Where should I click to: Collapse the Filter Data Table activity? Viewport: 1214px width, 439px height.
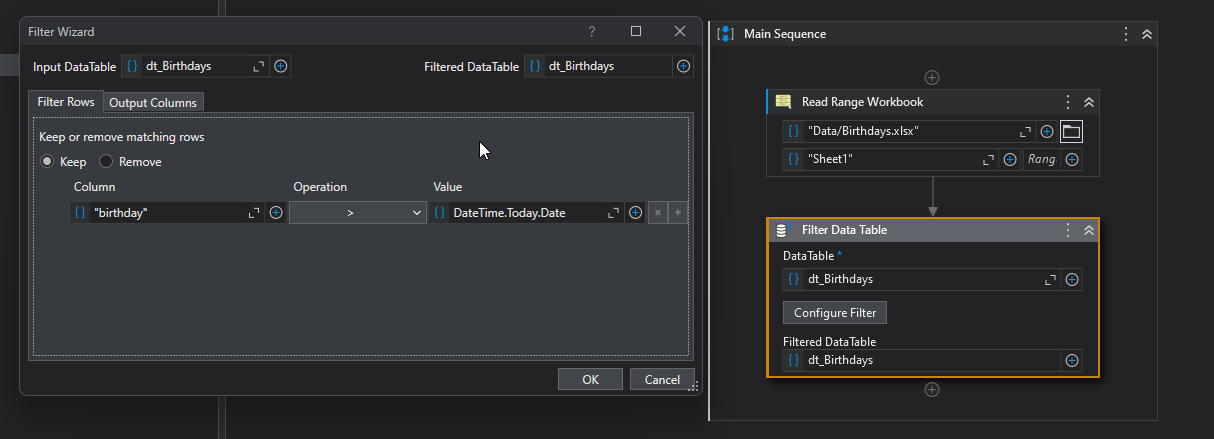tap(1089, 230)
